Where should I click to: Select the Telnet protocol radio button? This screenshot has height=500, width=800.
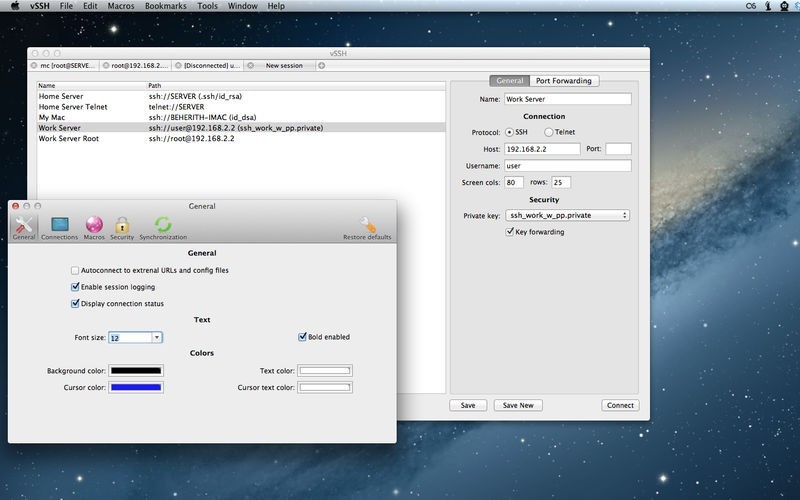pyautogui.click(x=549, y=131)
